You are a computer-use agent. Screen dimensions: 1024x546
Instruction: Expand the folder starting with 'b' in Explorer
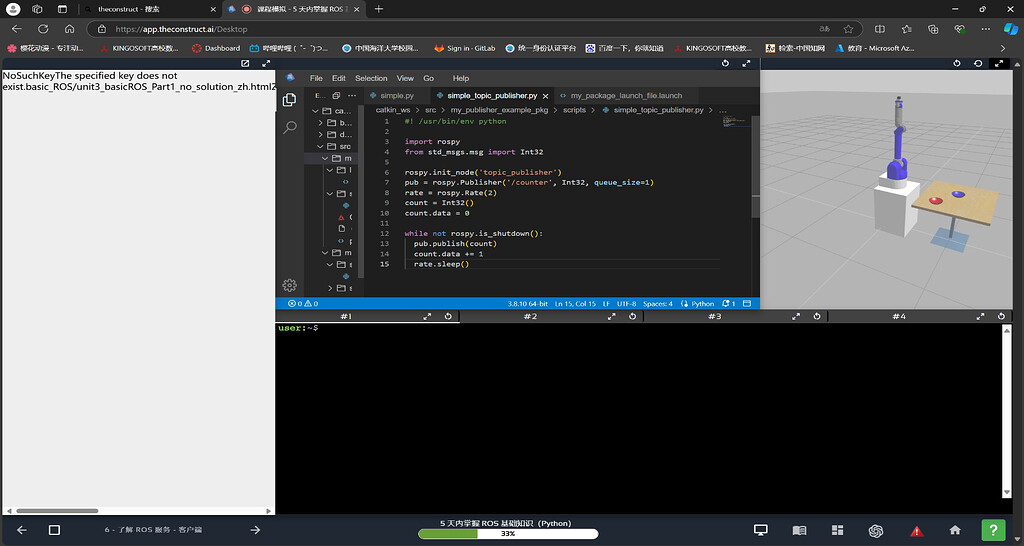321,122
